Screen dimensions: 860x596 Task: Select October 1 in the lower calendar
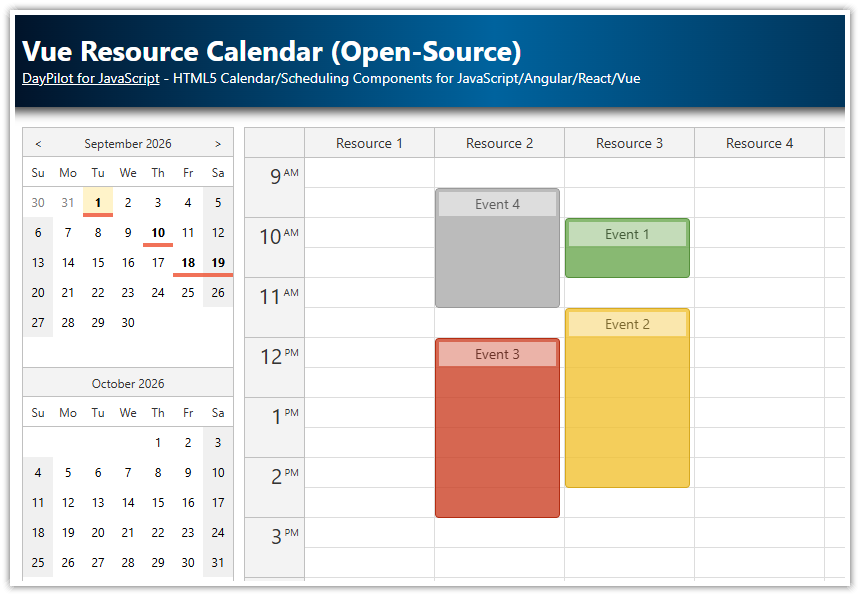[x=157, y=442]
